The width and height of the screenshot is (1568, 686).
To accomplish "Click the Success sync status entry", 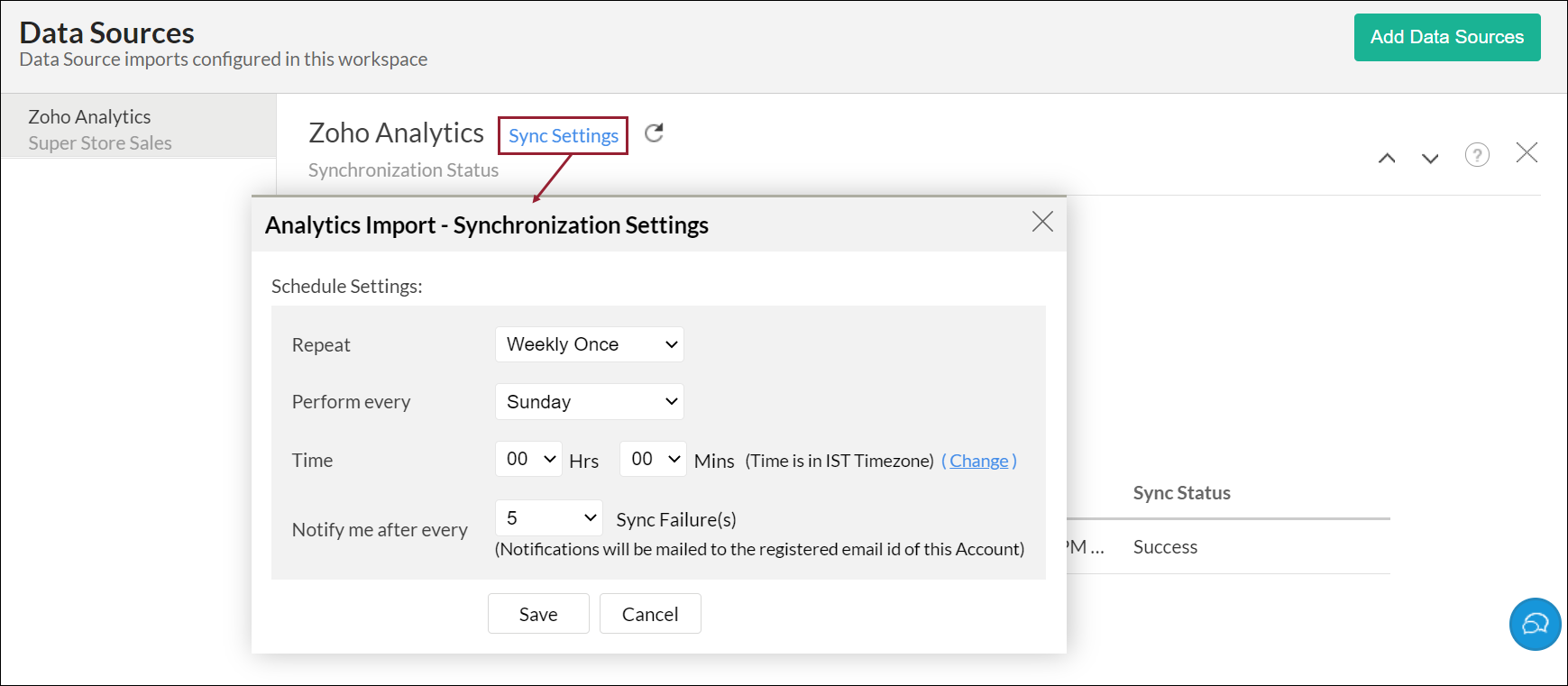I will (1165, 547).
